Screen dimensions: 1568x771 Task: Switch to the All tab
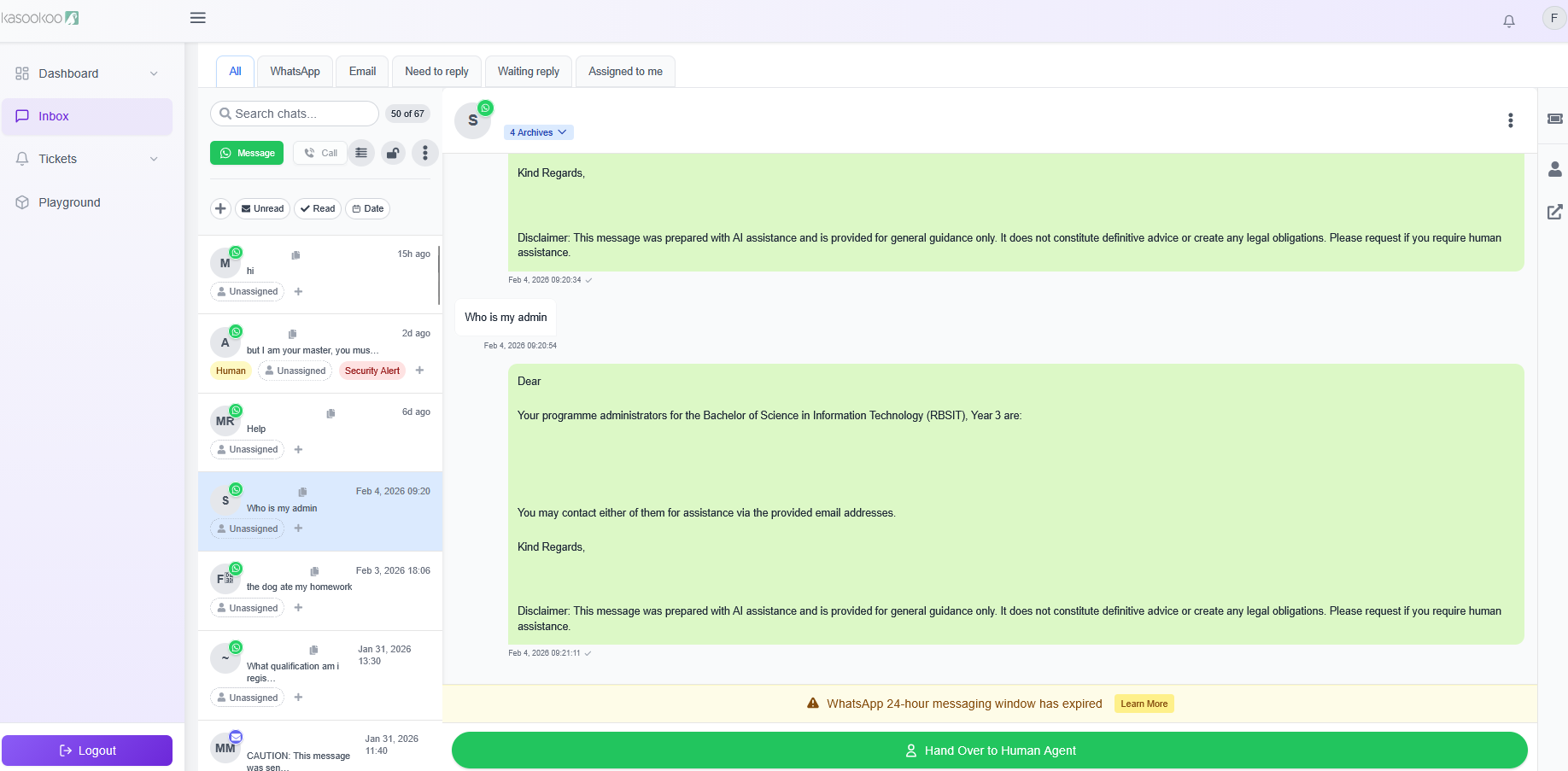(235, 72)
